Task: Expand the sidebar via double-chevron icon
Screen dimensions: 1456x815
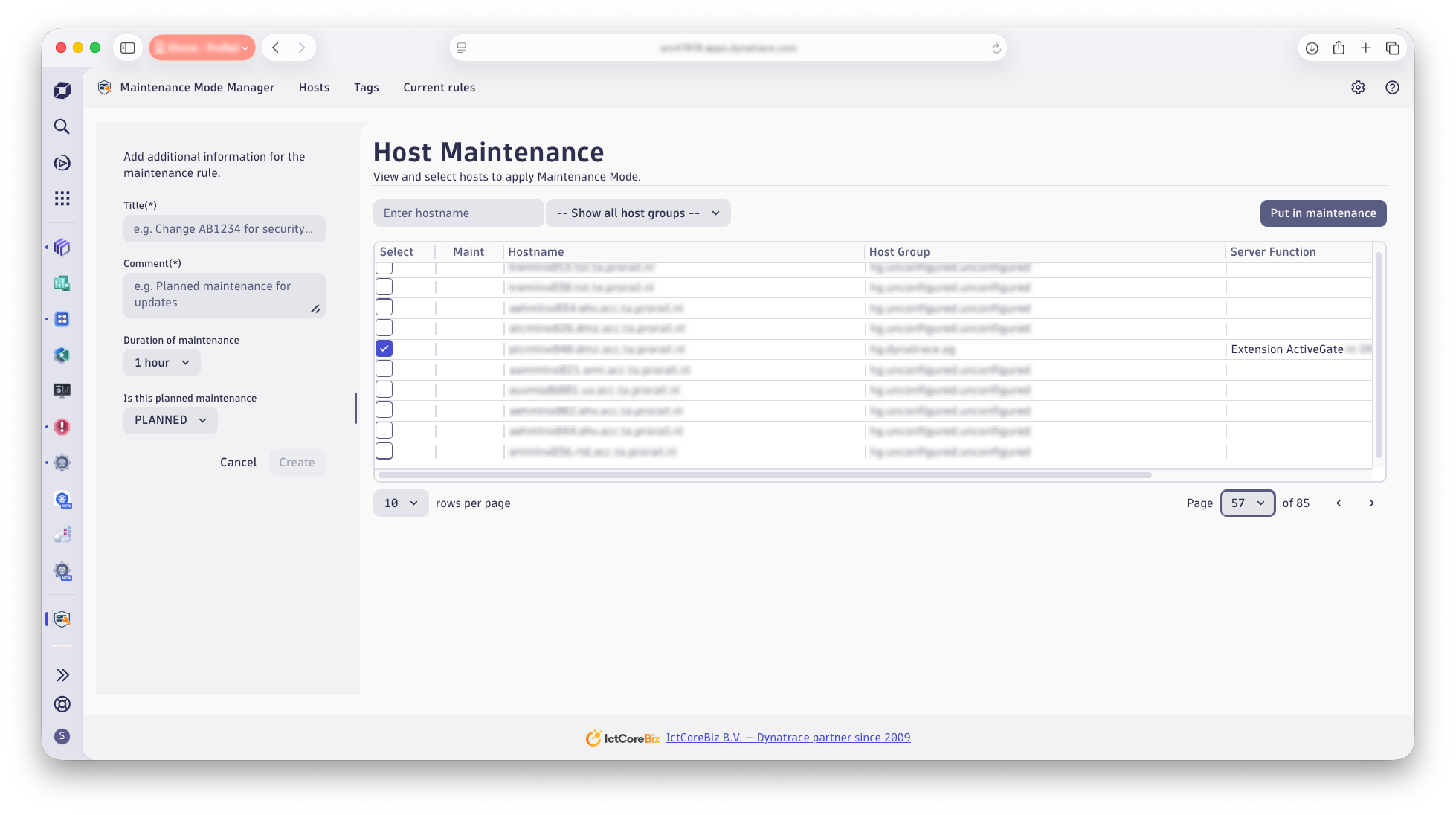Action: pos(62,674)
